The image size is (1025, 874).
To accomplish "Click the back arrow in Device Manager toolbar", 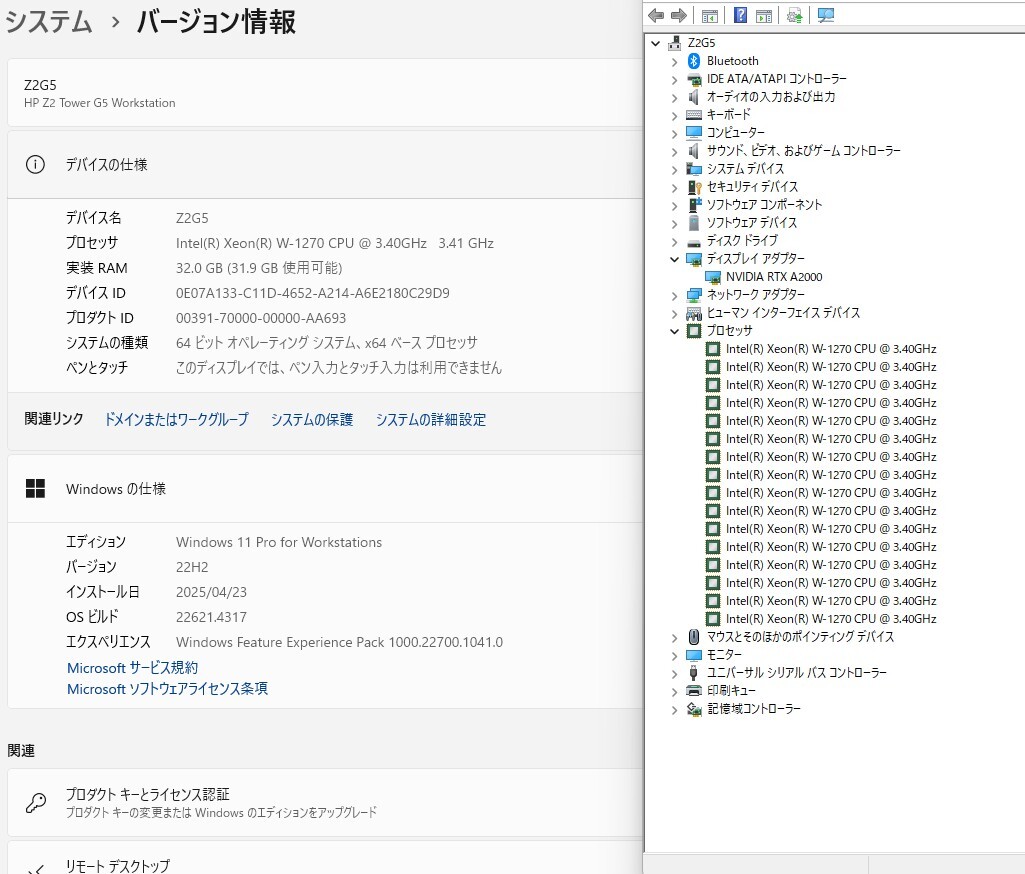I will tap(656, 15).
